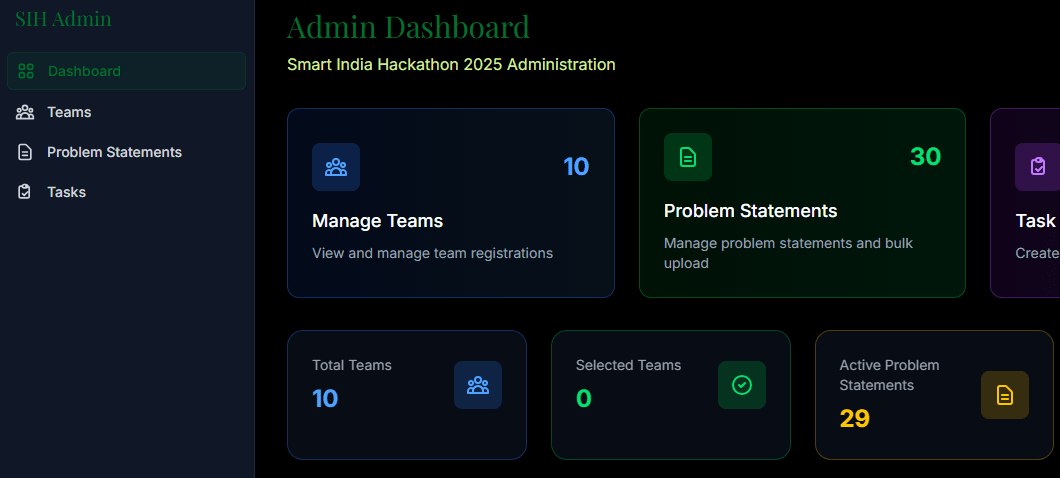Click the blue people icon on Manage Teams card

(336, 167)
